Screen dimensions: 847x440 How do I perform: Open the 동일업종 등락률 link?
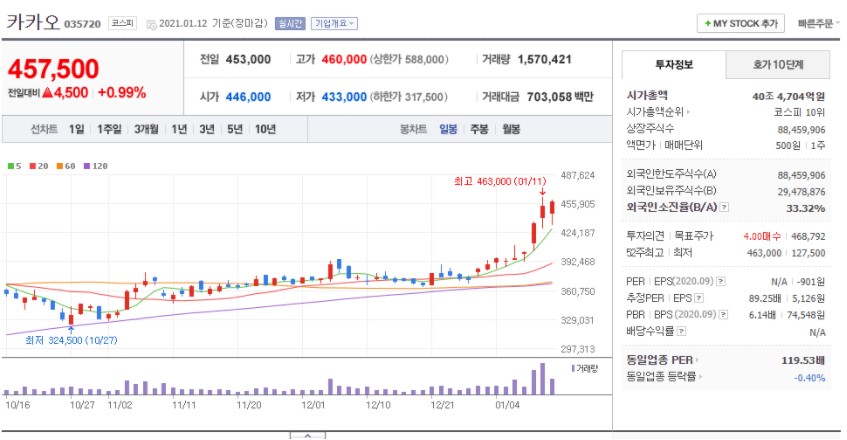[663, 377]
